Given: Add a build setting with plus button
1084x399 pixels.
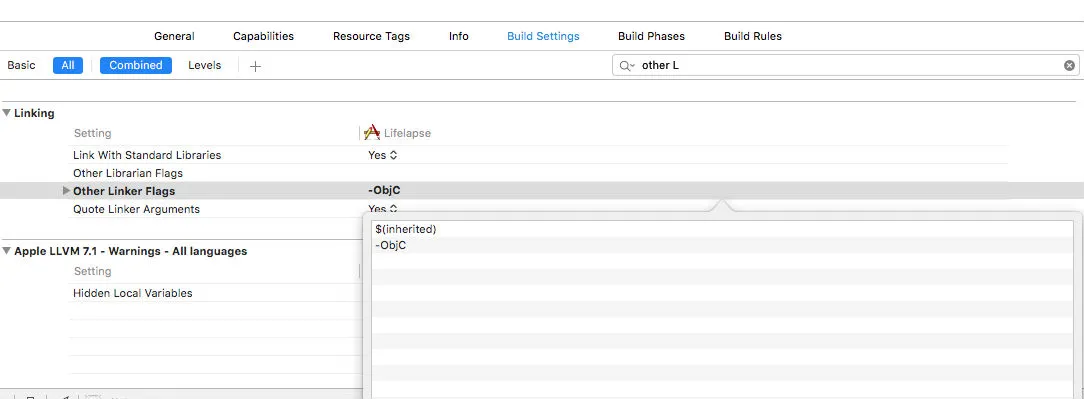Looking at the screenshot, I should (x=255, y=66).
